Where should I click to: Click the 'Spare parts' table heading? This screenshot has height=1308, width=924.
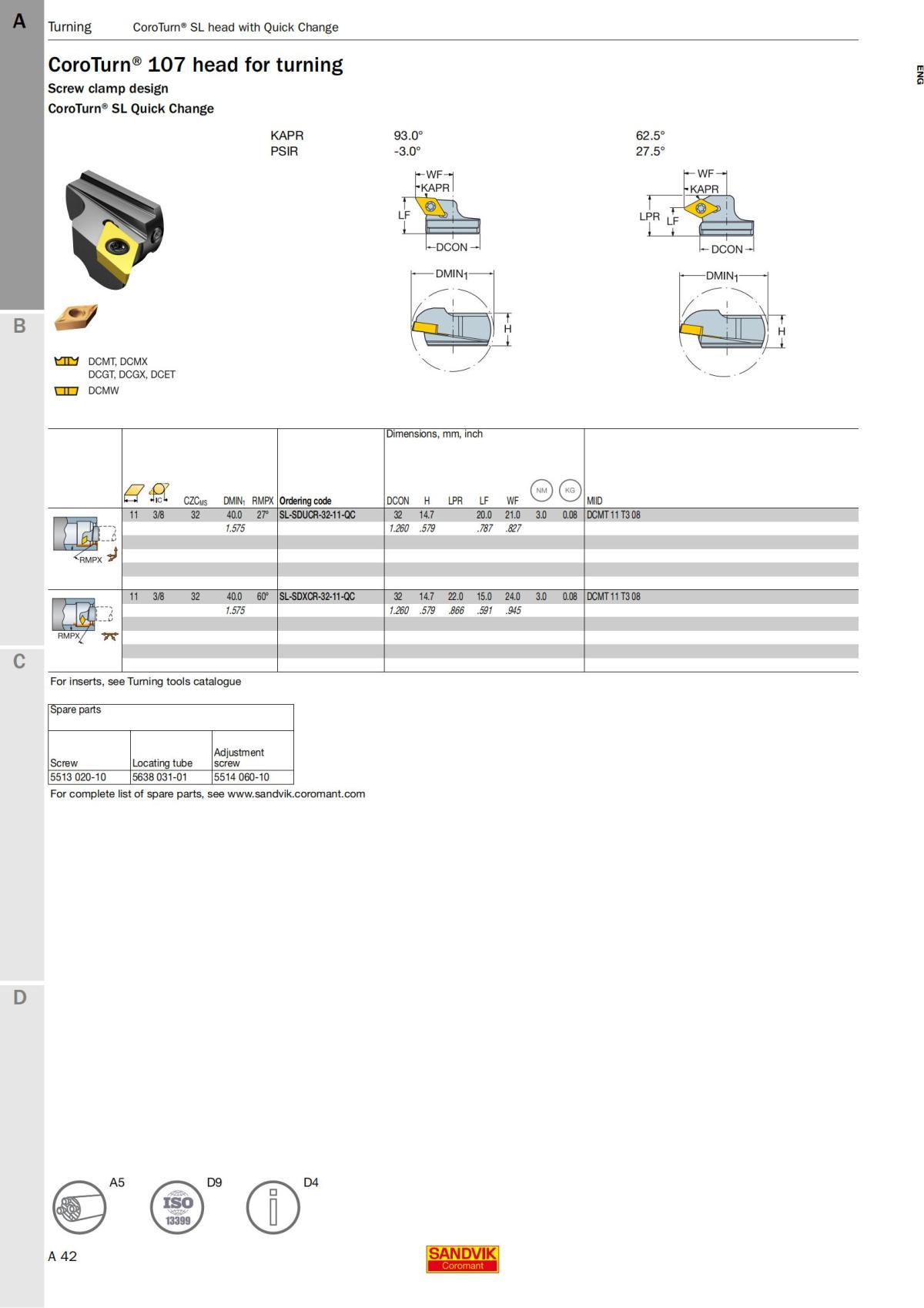(x=75, y=709)
